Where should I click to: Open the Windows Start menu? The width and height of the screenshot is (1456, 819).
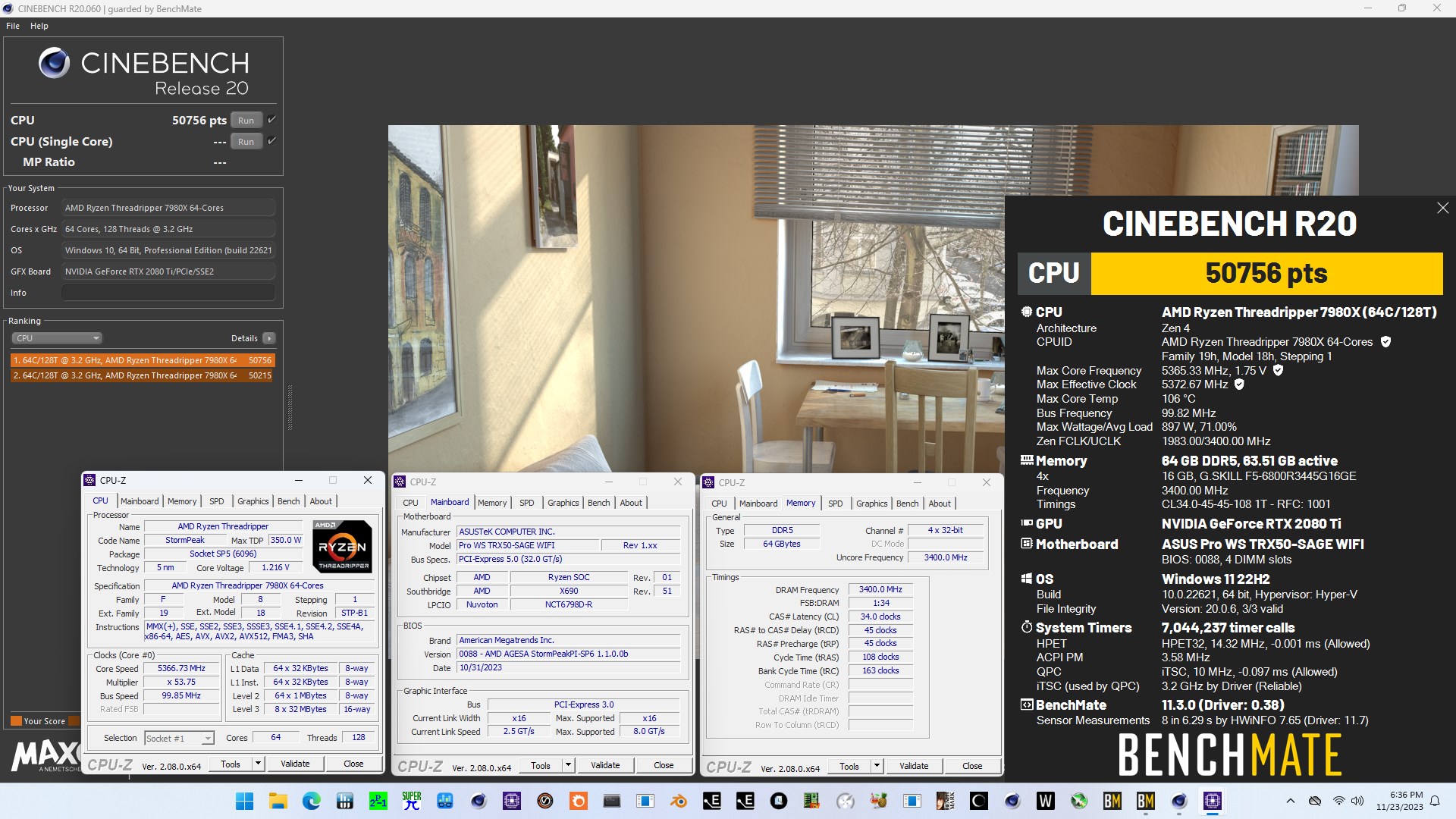[244, 801]
